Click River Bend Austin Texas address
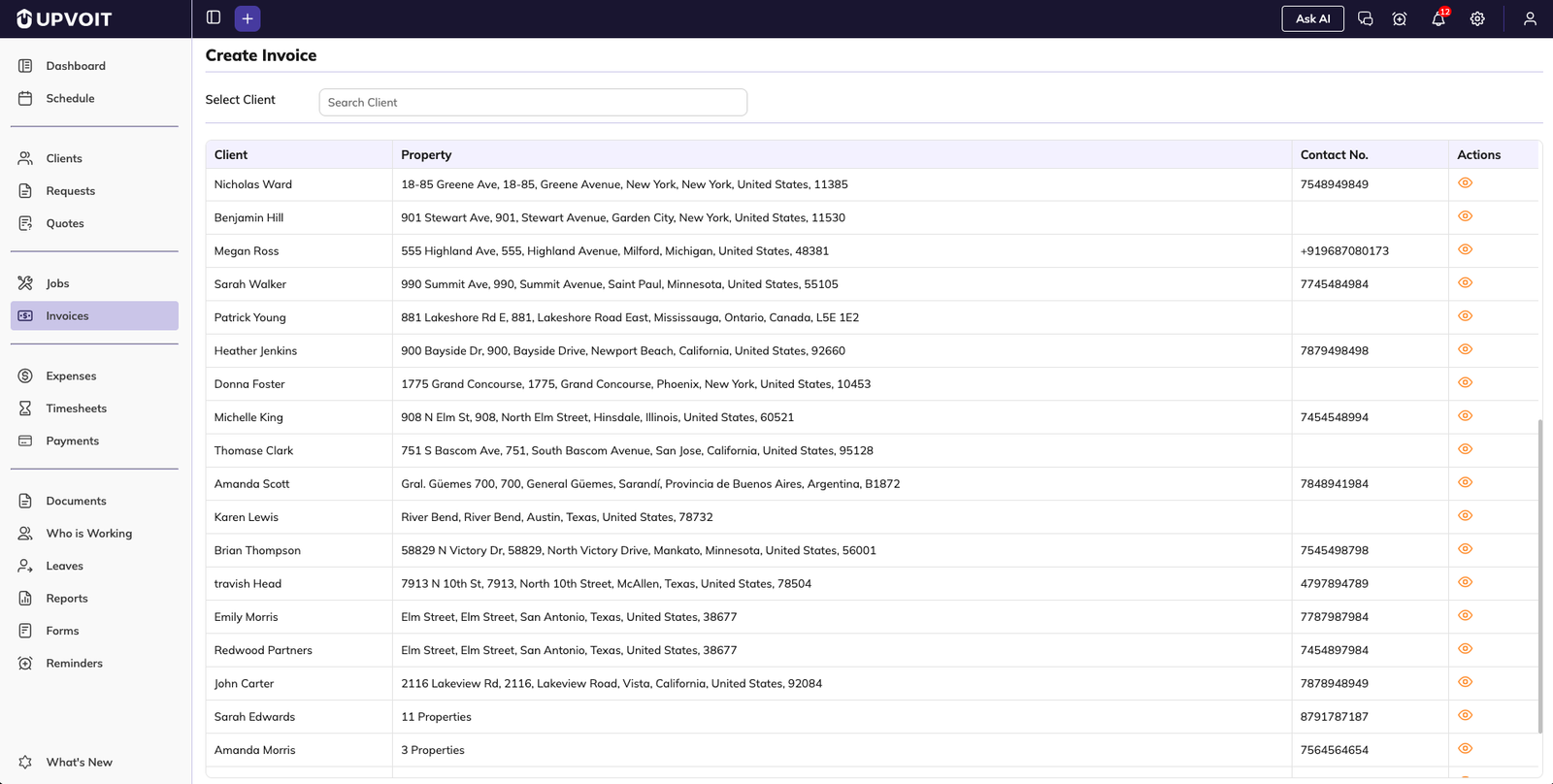The height and width of the screenshot is (784, 1553). (557, 517)
